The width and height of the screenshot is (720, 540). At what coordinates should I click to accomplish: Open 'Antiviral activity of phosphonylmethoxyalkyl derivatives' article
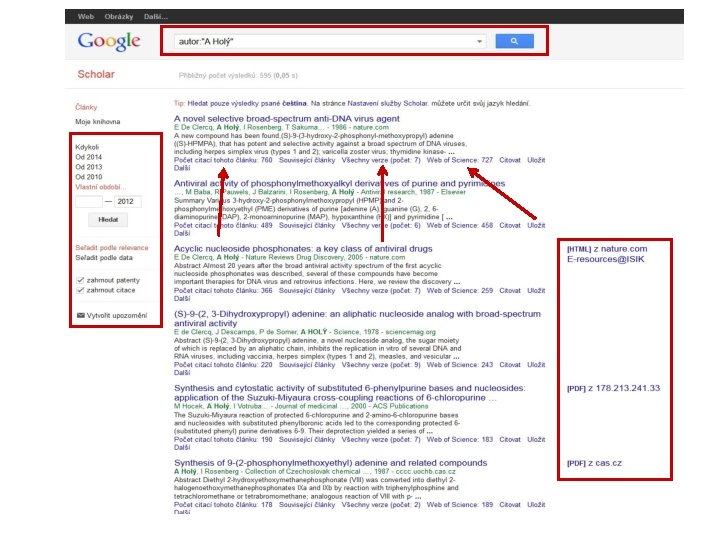[x=339, y=183]
